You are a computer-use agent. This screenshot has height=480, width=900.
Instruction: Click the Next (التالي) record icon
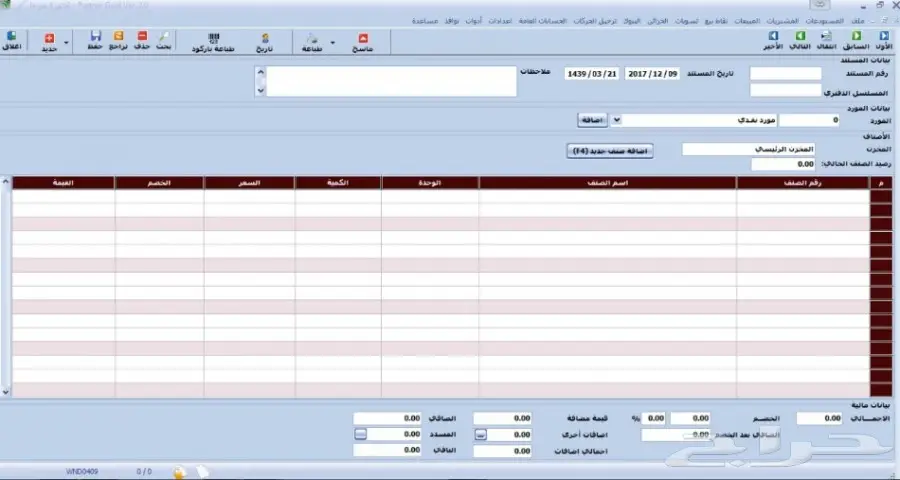(x=800, y=37)
